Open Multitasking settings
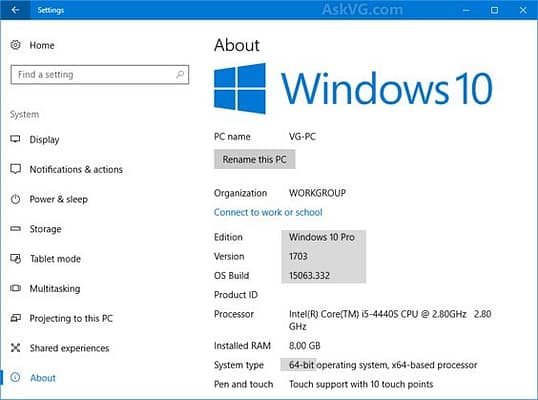Image resolution: width=538 pixels, height=400 pixels. coord(55,289)
